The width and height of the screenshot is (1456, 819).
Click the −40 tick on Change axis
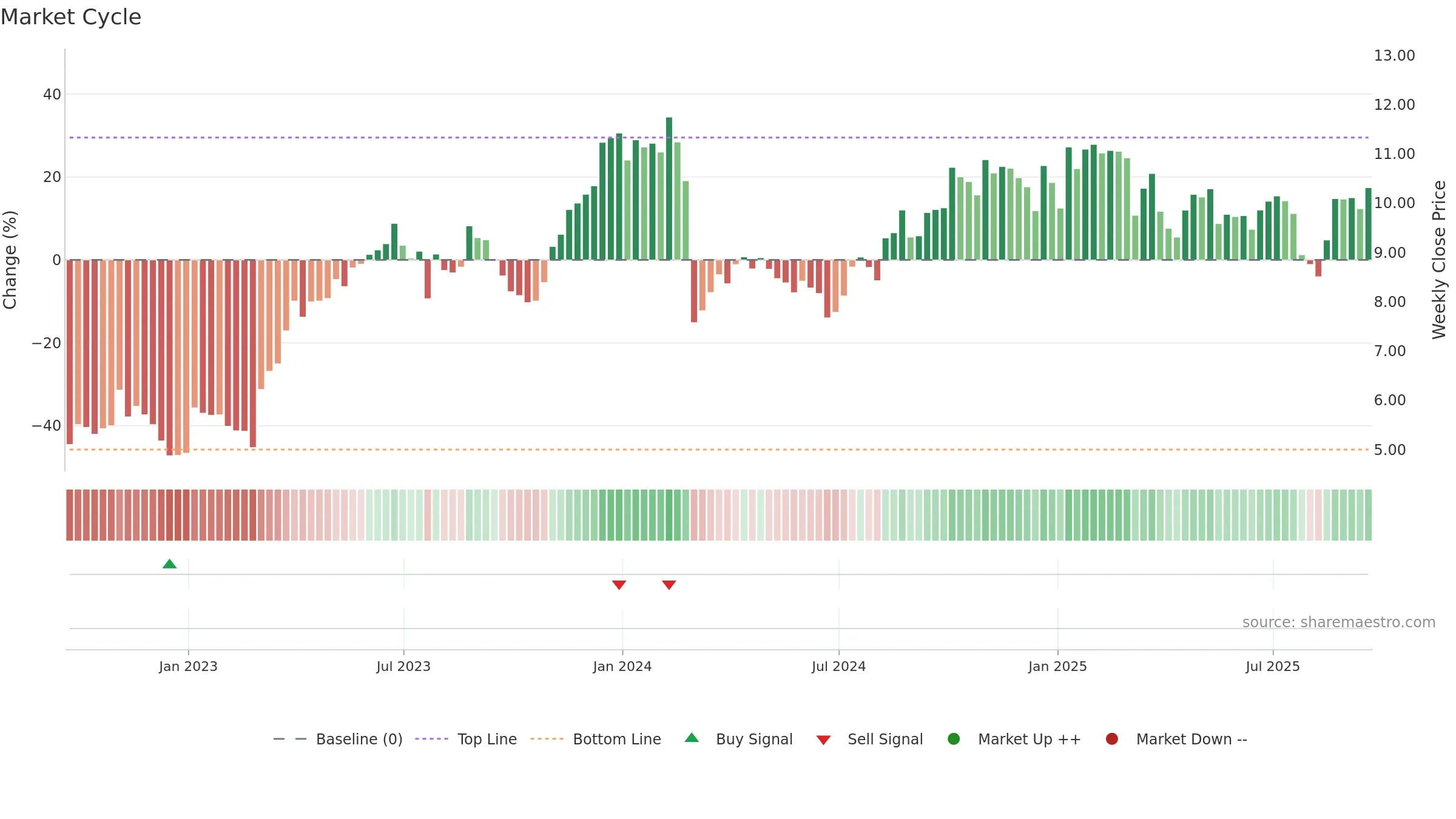click(46, 426)
